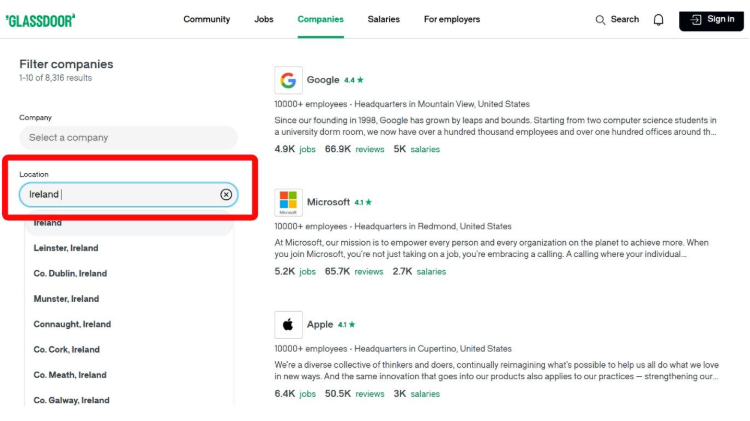Focus the Select a company field
Viewport: 750px width, 421px height.
pyautogui.click(x=128, y=138)
